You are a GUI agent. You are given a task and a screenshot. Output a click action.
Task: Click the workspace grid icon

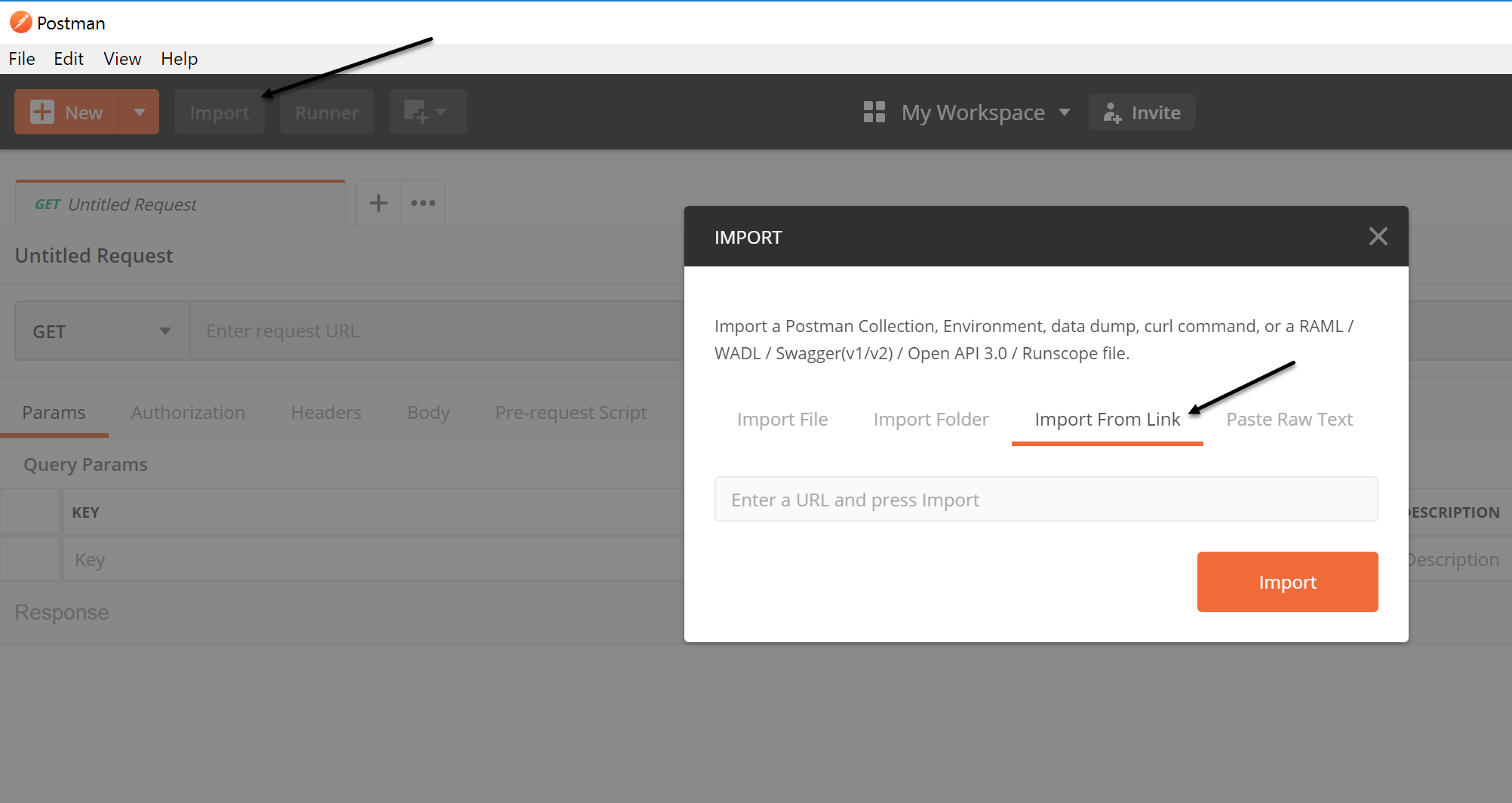pyautogui.click(x=874, y=112)
